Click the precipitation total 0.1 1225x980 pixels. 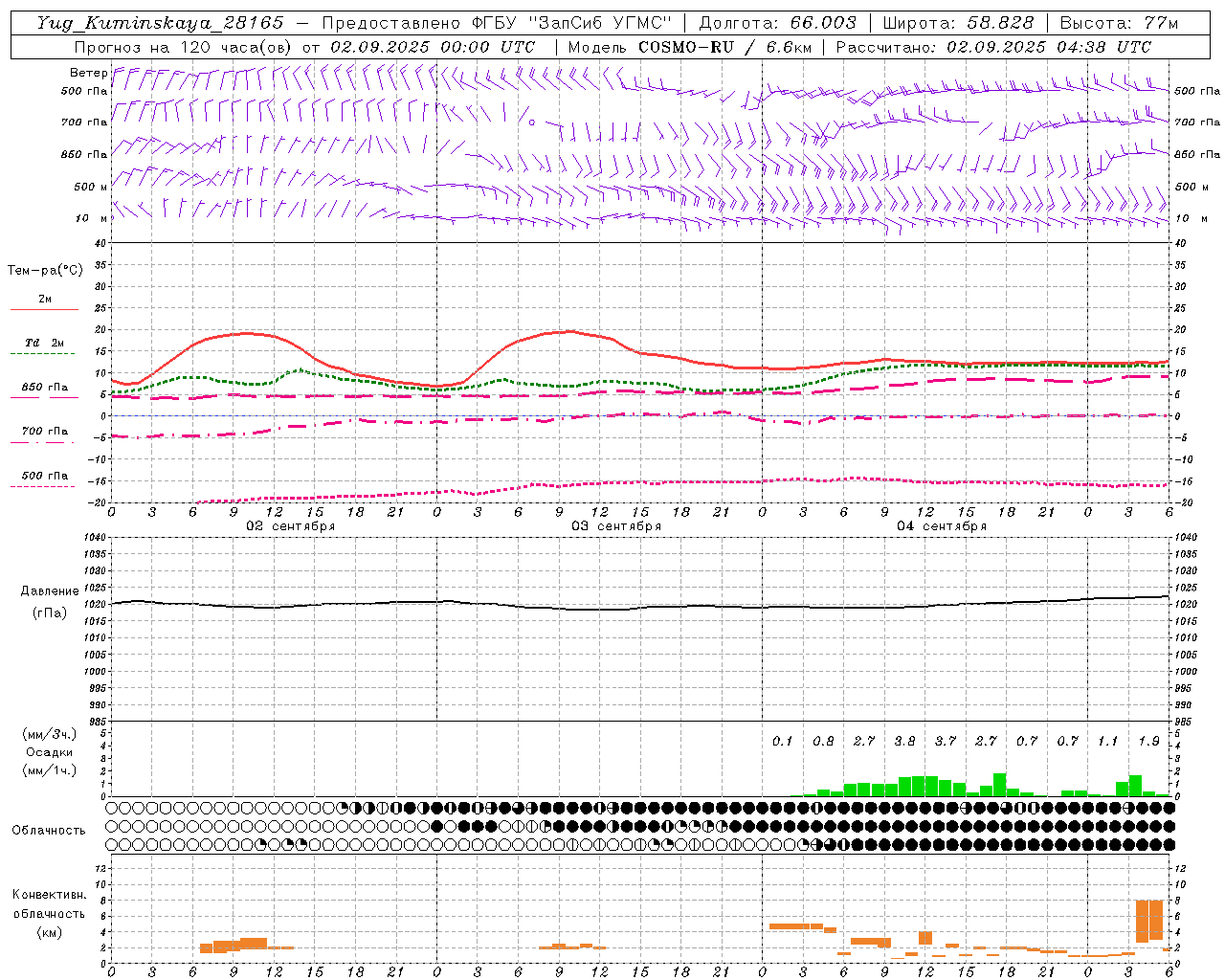click(x=783, y=741)
